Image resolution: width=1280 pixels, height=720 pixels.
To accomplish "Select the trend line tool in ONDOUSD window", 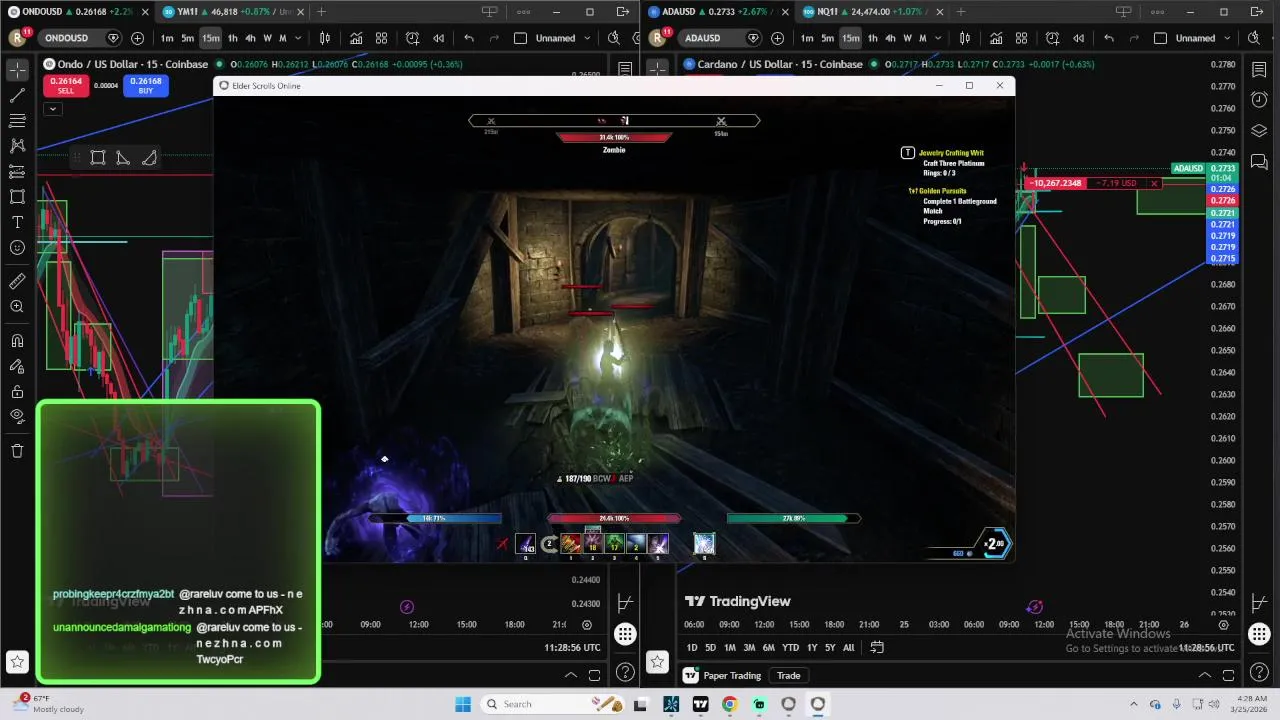I will click(17, 96).
